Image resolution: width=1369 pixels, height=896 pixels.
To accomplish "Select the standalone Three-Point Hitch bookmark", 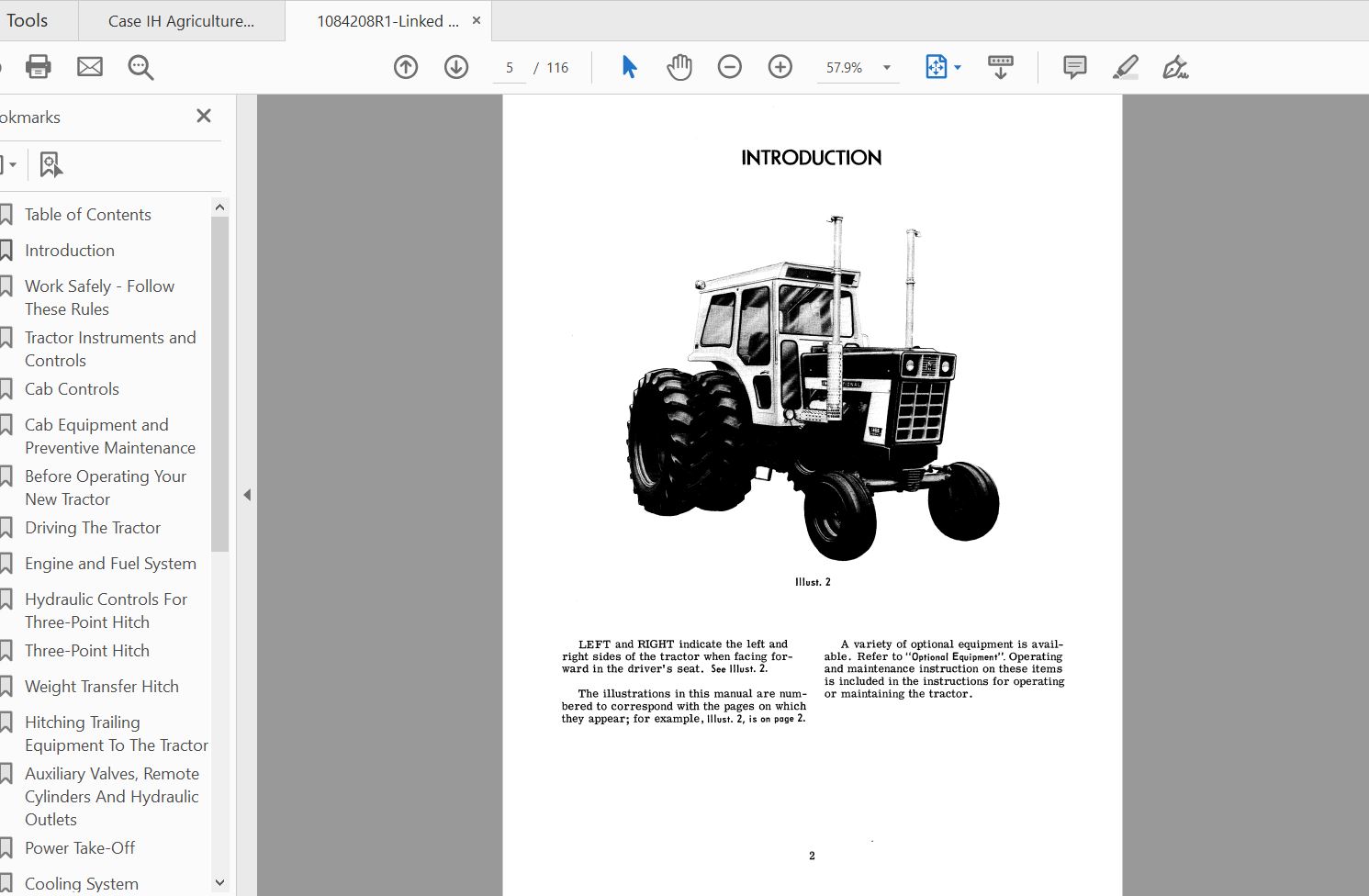I will click(87, 651).
